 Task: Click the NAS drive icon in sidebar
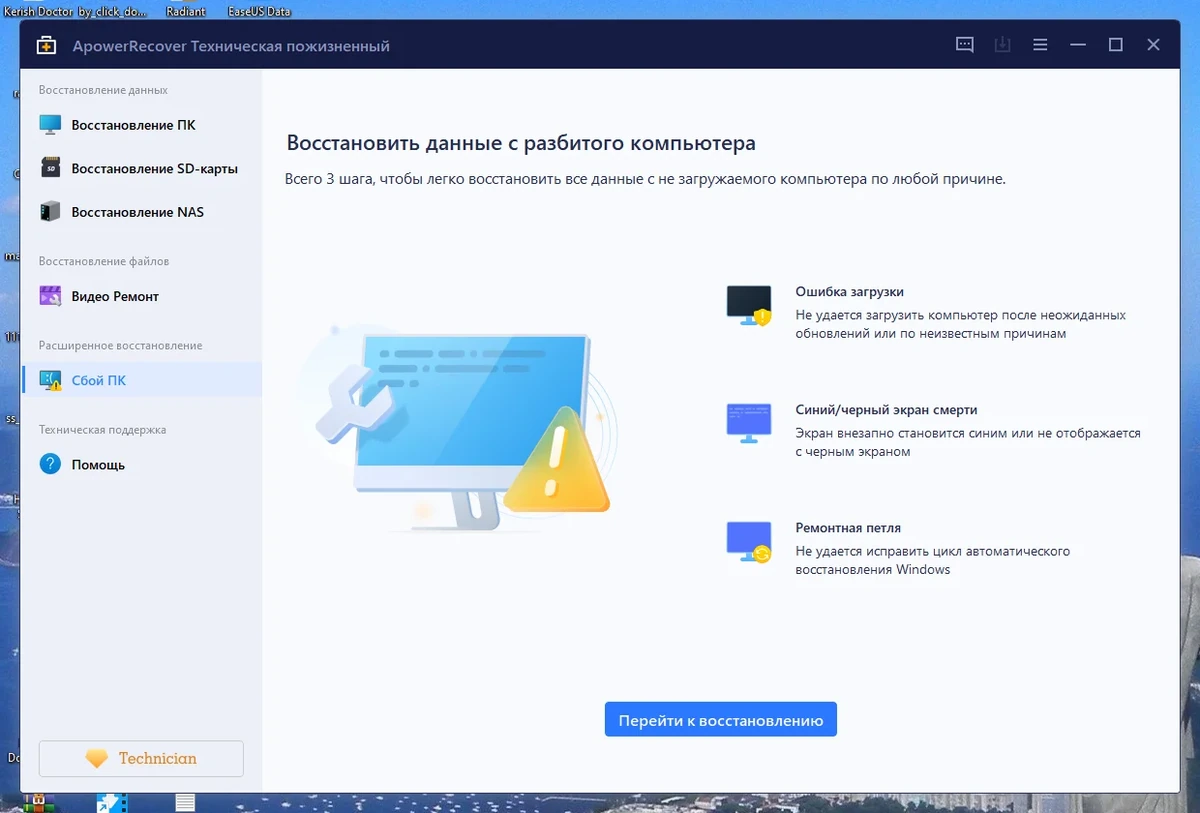point(50,212)
